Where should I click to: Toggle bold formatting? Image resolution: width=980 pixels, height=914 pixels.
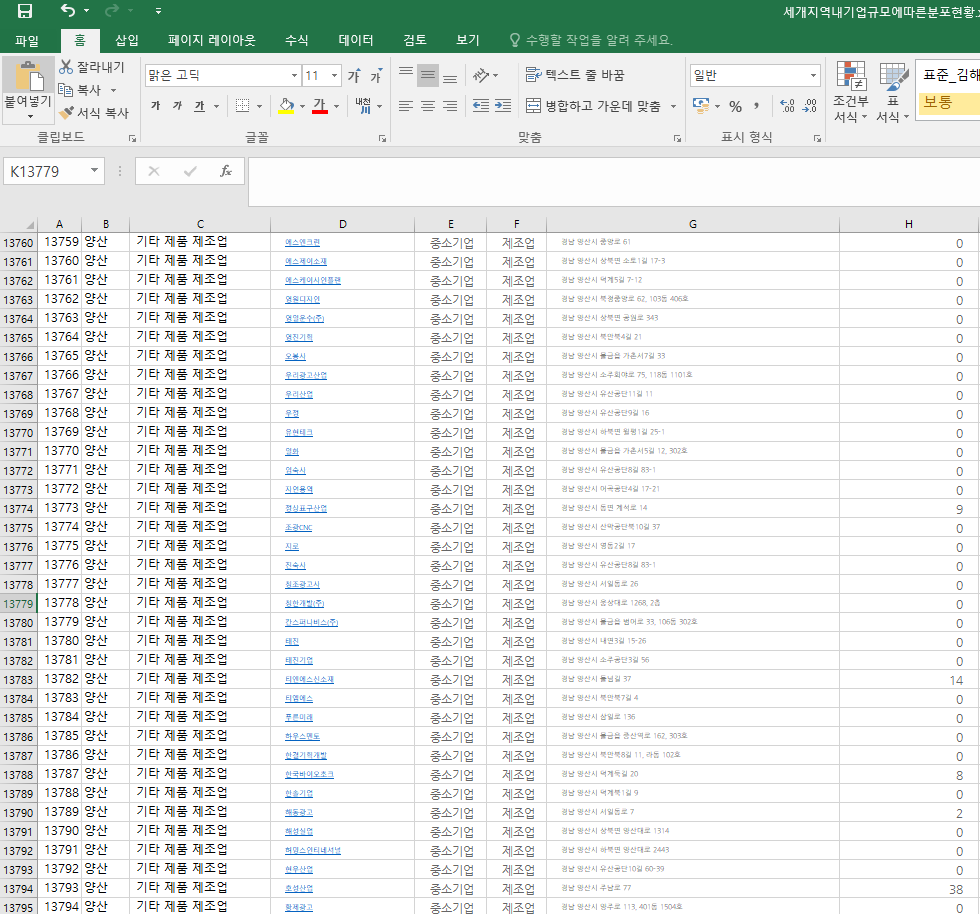(156, 106)
